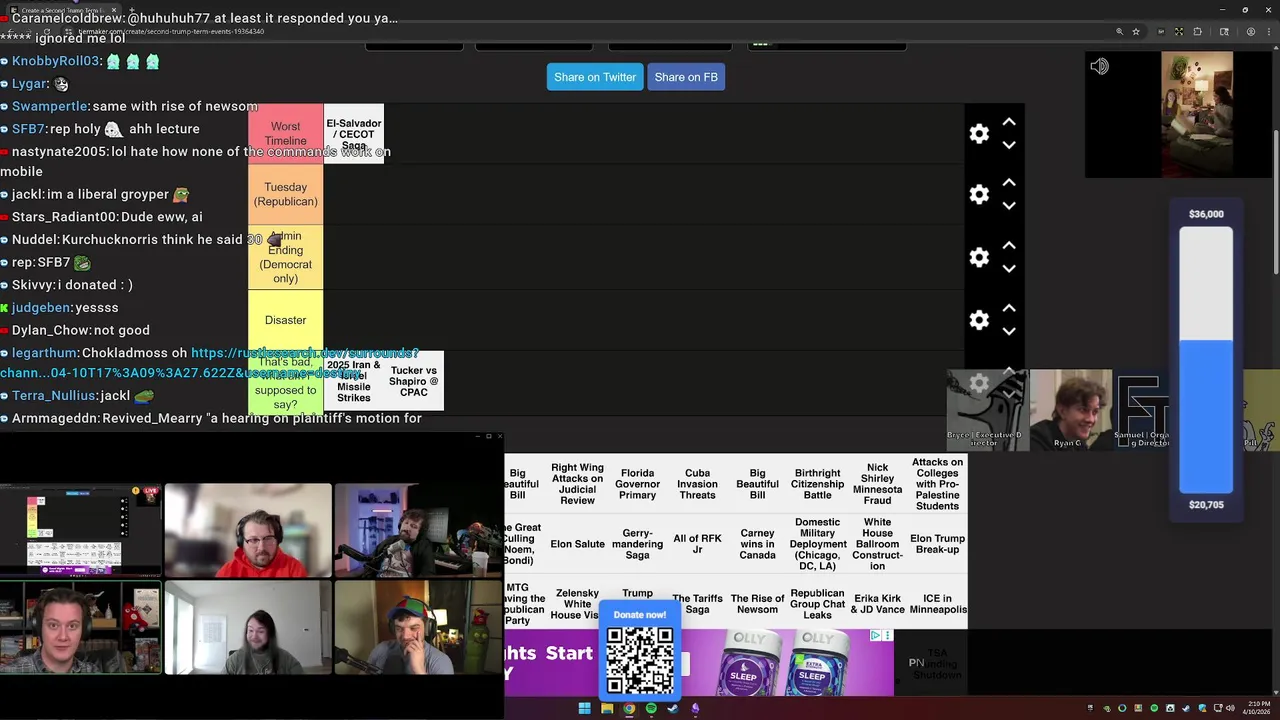Open Chrome three-dot menu

click(x=1270, y=31)
